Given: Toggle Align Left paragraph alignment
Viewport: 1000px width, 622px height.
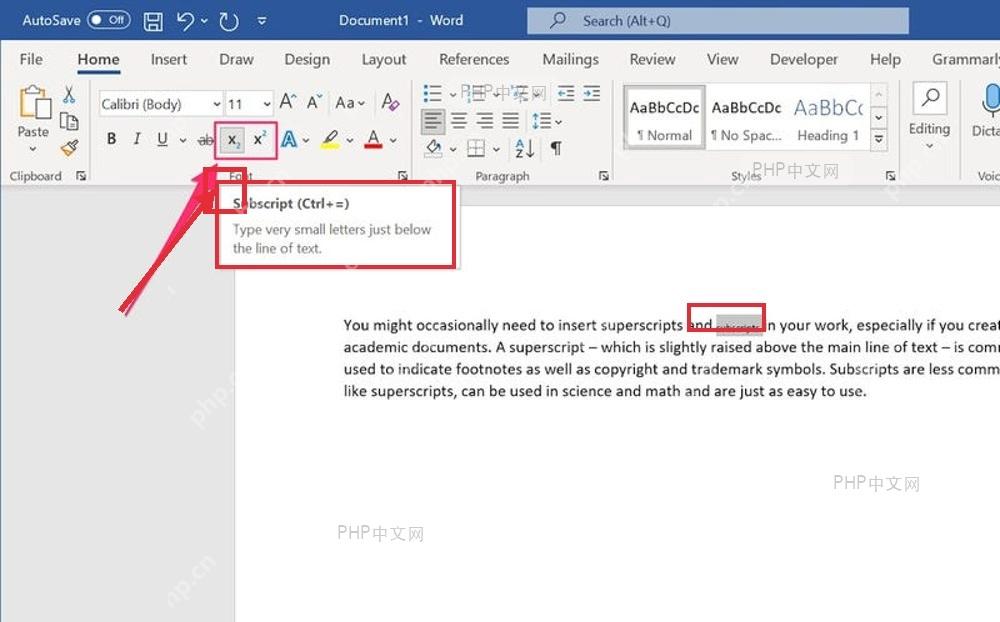Looking at the screenshot, I should (433, 121).
